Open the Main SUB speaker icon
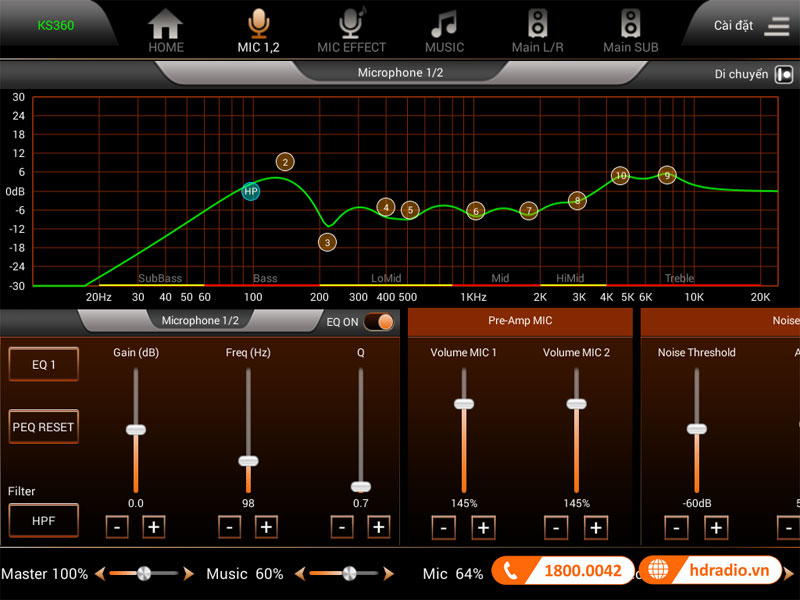800x600 pixels. pos(630,24)
